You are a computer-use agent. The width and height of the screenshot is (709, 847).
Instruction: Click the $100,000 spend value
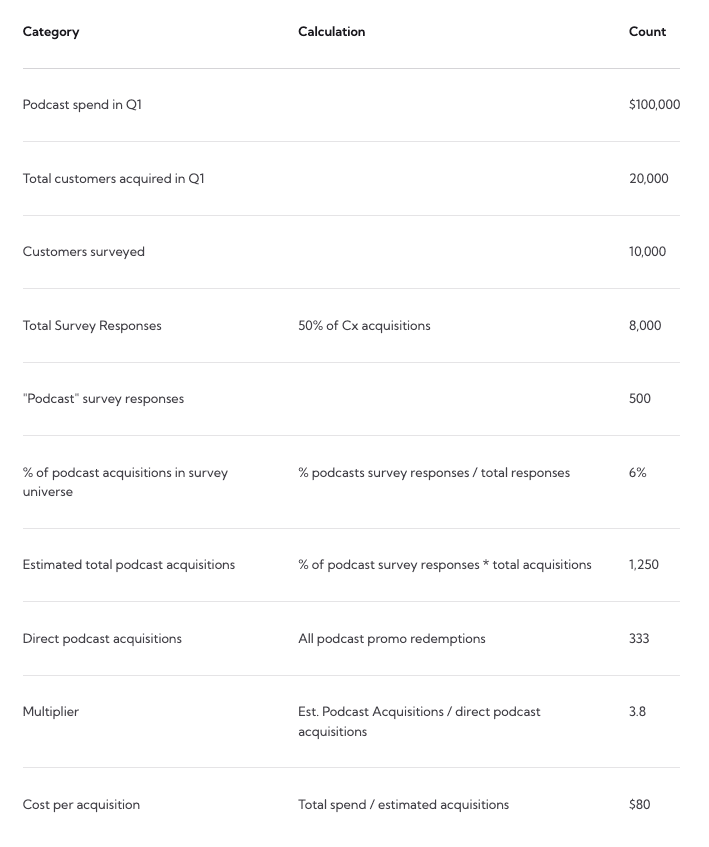pos(654,105)
